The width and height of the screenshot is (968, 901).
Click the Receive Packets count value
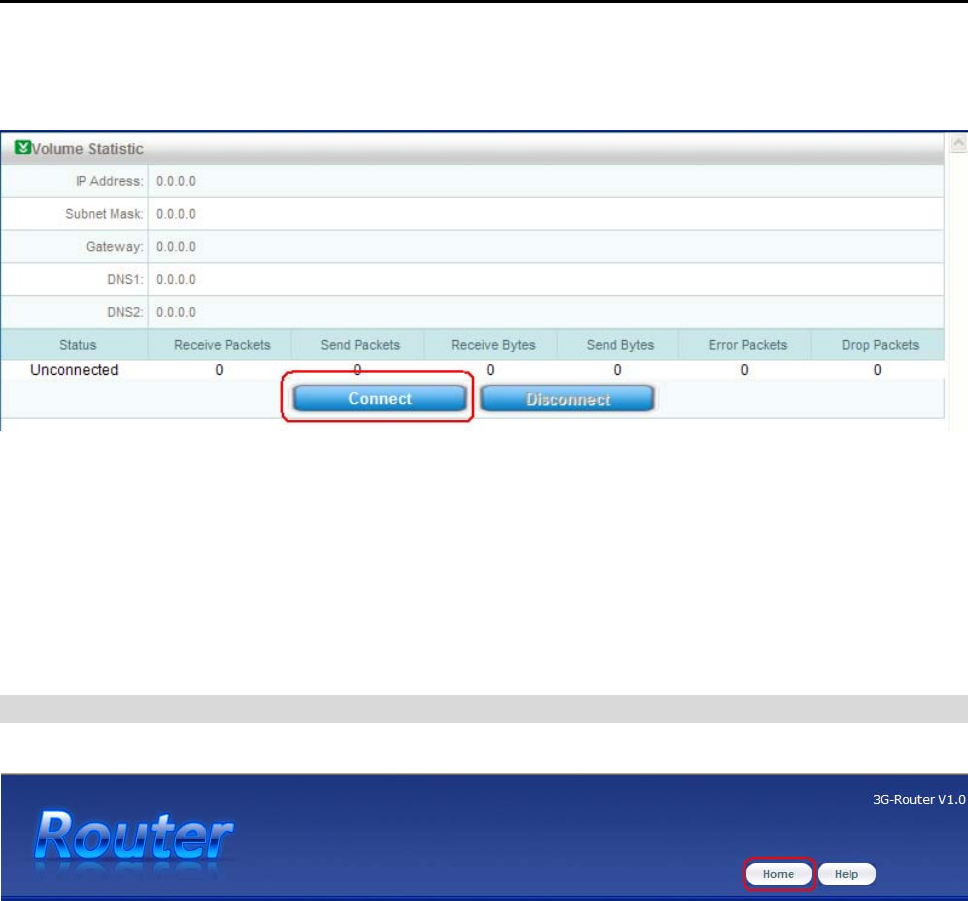coord(219,370)
